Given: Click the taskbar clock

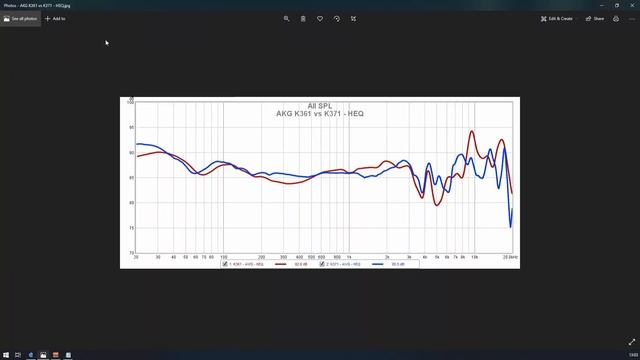Looking at the screenshot, I should click(x=633, y=355).
